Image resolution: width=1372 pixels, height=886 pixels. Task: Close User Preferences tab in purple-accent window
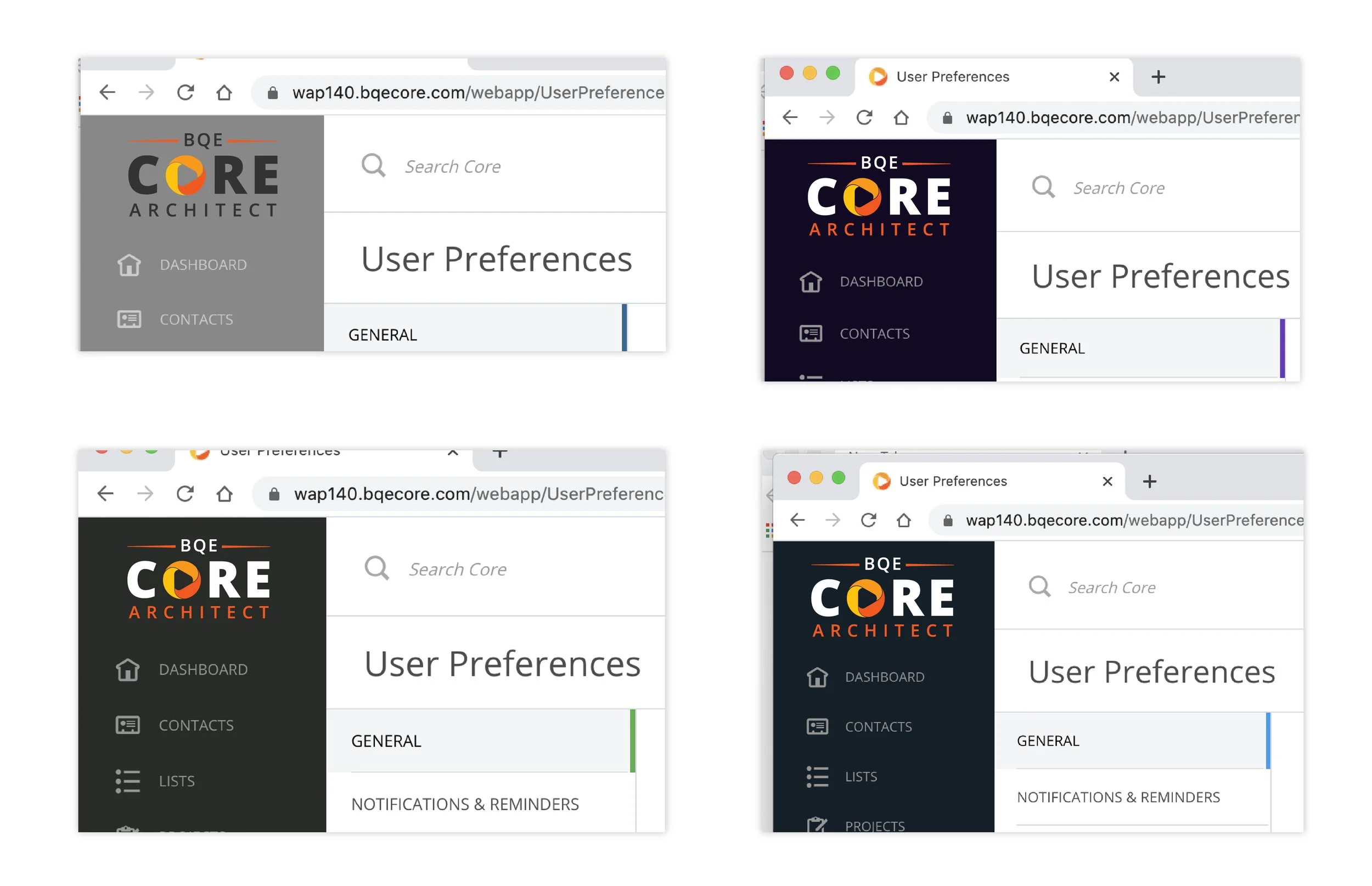click(x=1114, y=76)
